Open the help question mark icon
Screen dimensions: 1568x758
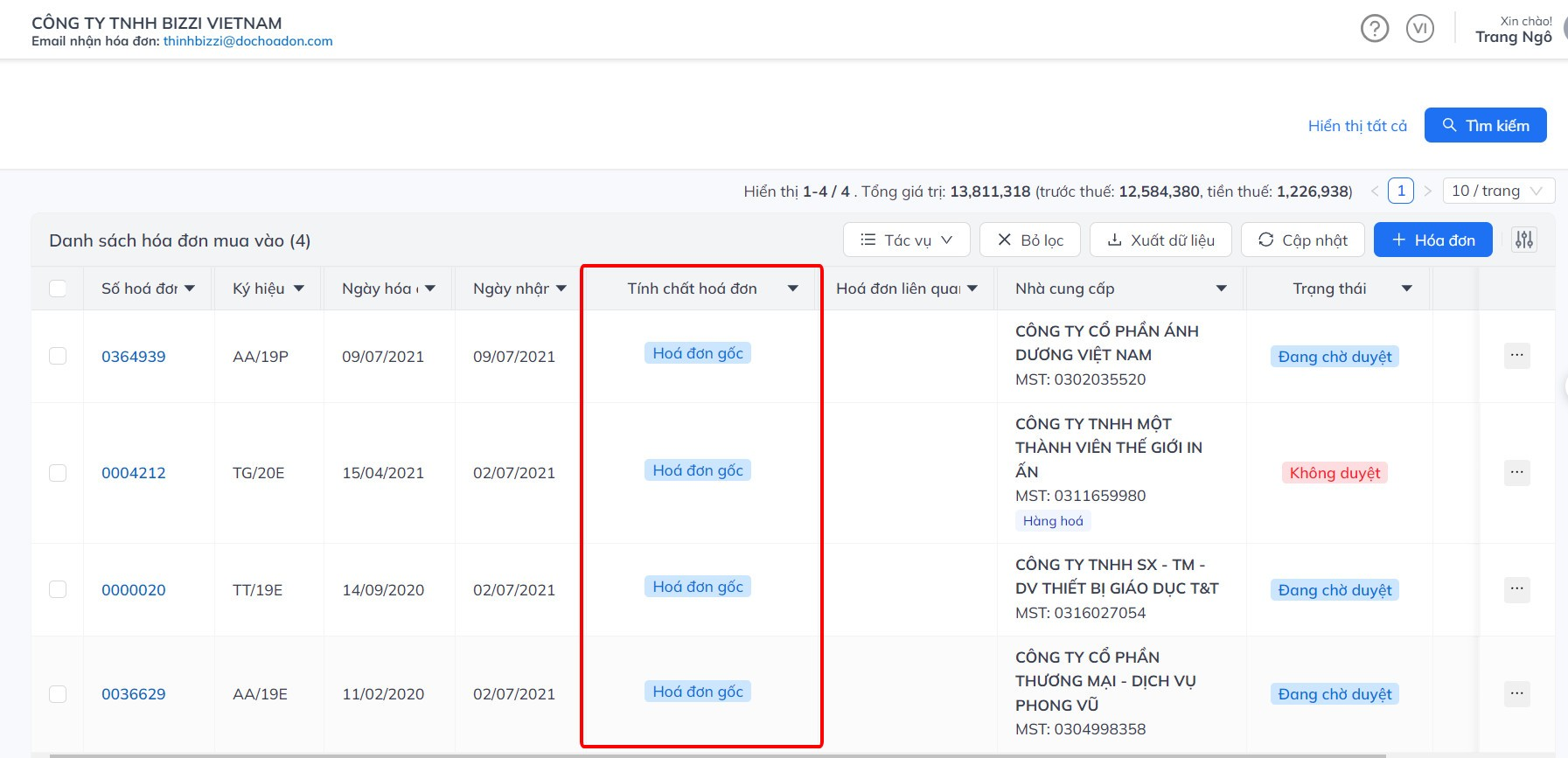[x=1374, y=29]
